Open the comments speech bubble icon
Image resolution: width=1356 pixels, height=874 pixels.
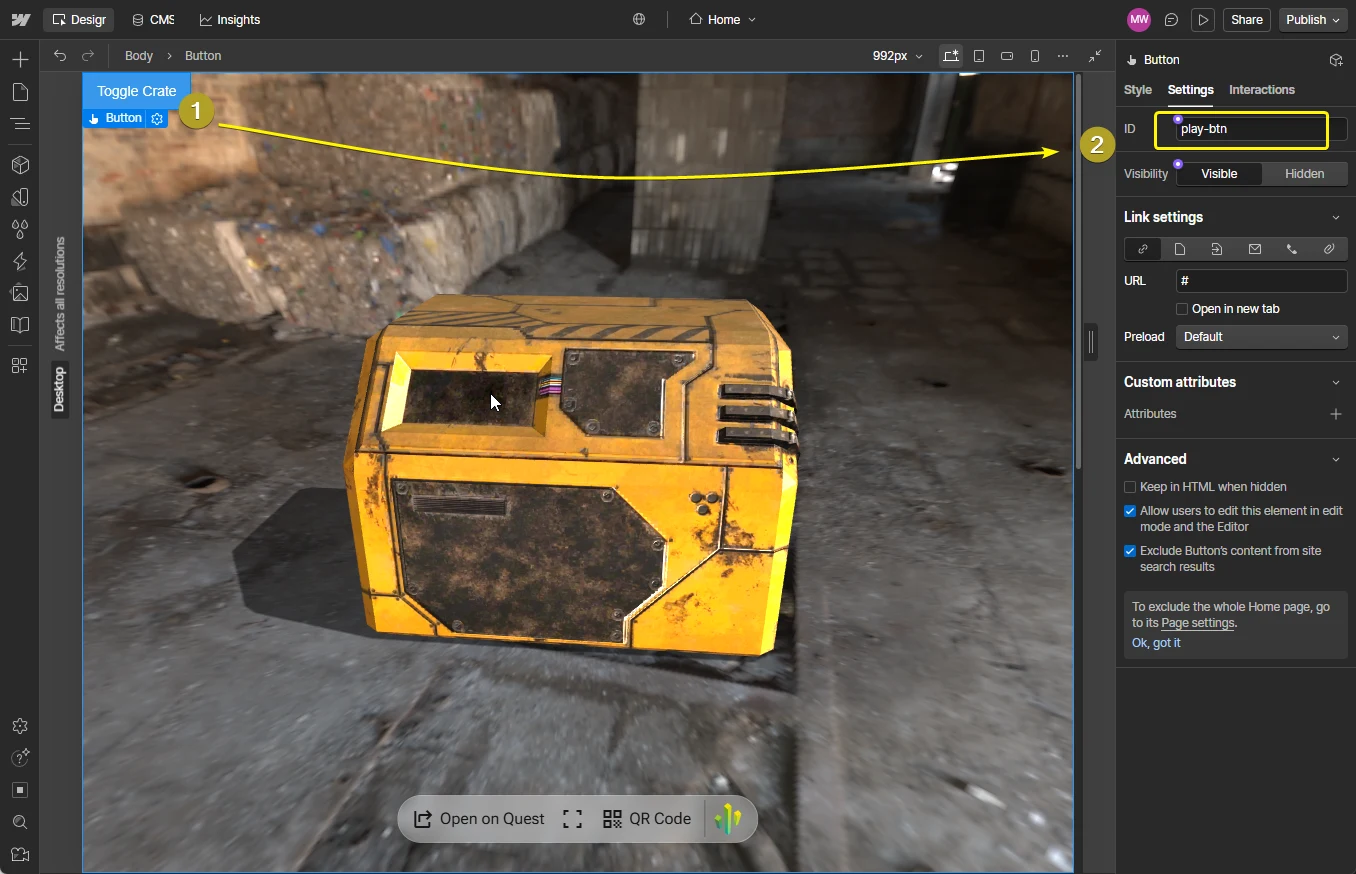1171,20
